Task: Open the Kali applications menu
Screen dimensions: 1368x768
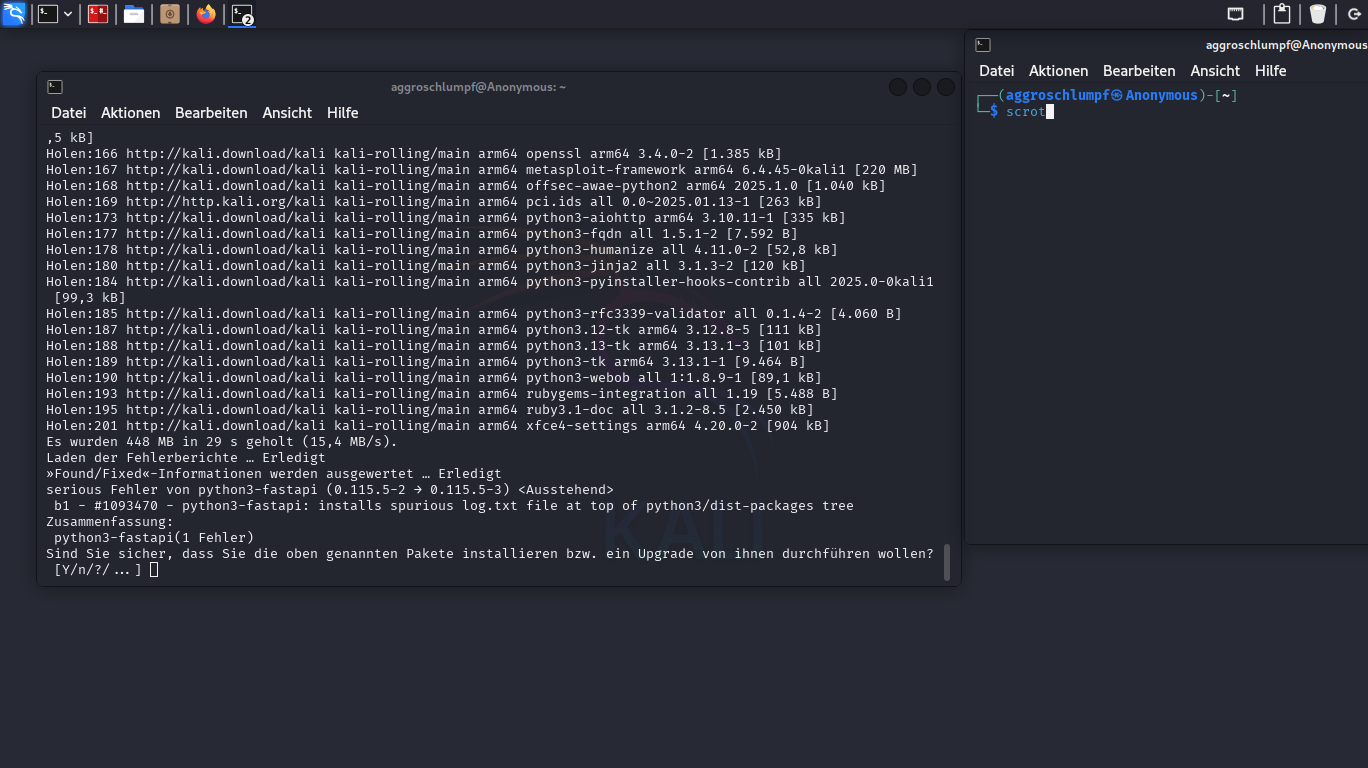Action: [x=14, y=14]
